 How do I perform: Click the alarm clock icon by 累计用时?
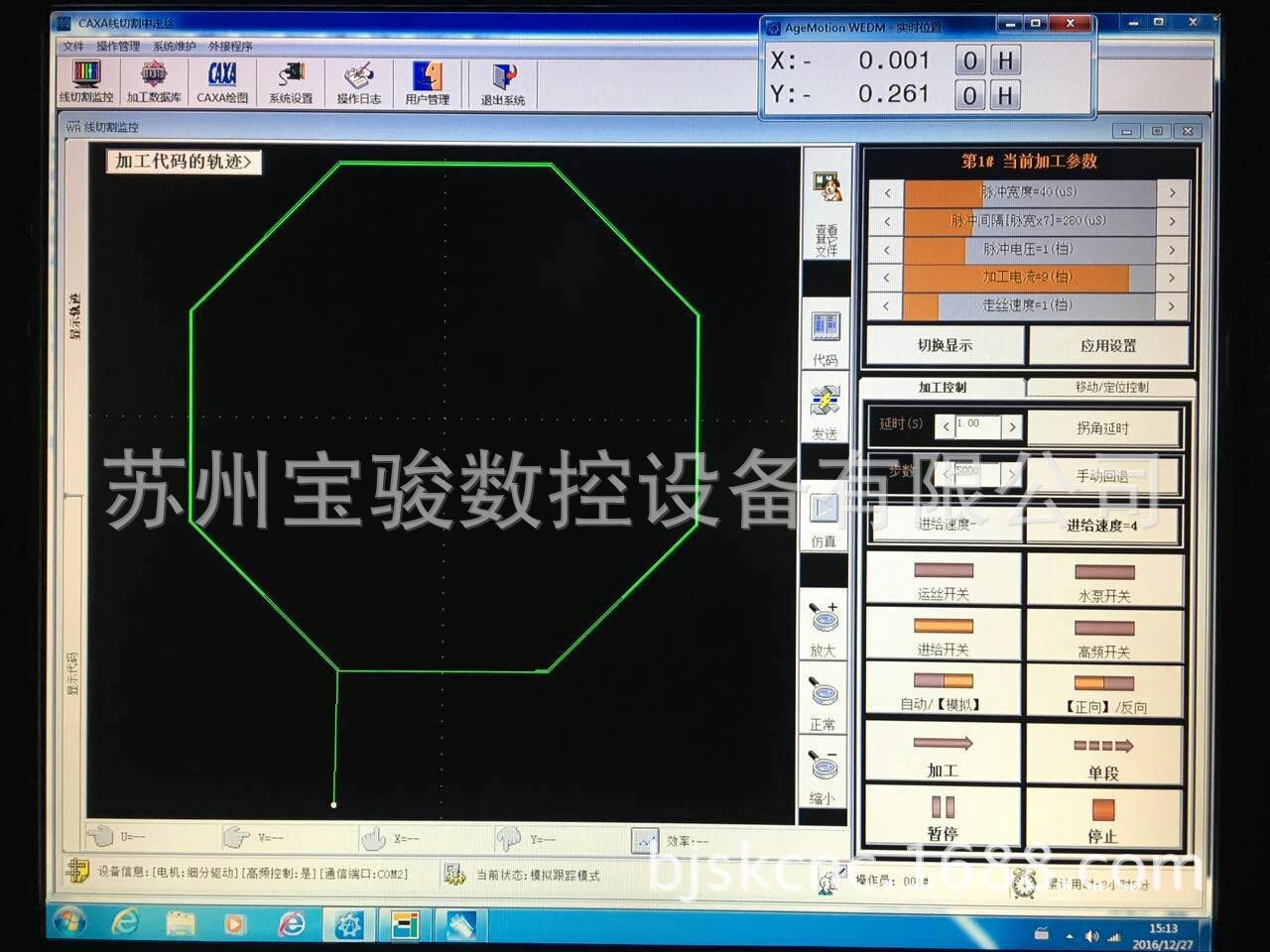[1025, 883]
